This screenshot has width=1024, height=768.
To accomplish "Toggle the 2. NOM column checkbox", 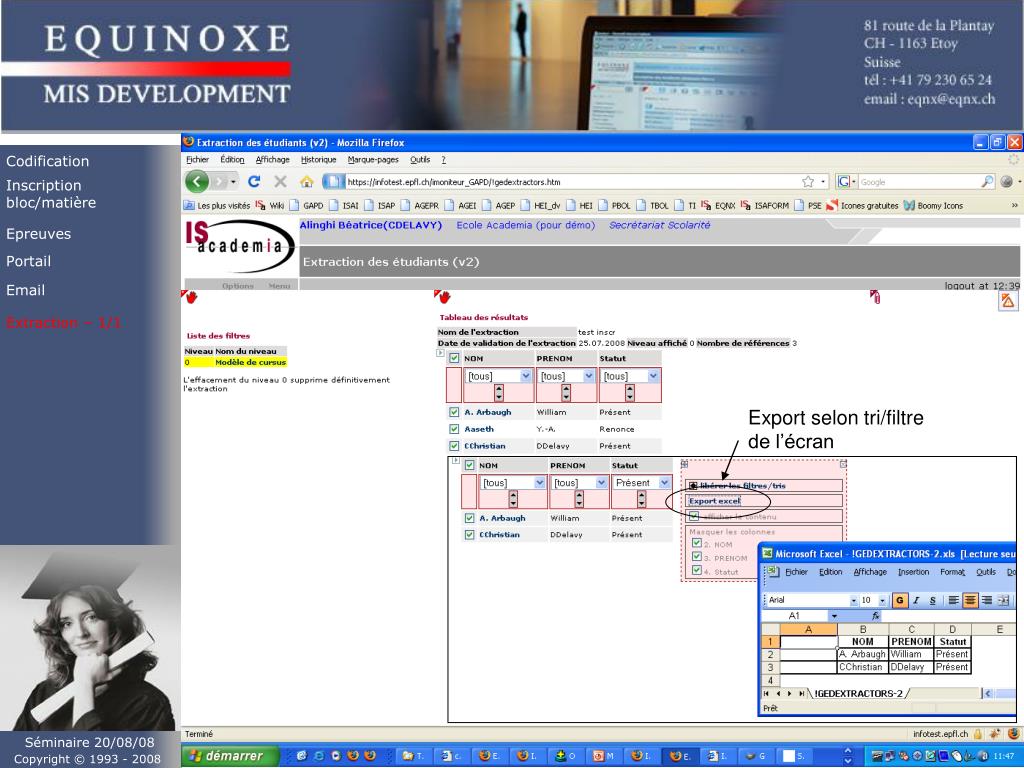I will [x=697, y=543].
